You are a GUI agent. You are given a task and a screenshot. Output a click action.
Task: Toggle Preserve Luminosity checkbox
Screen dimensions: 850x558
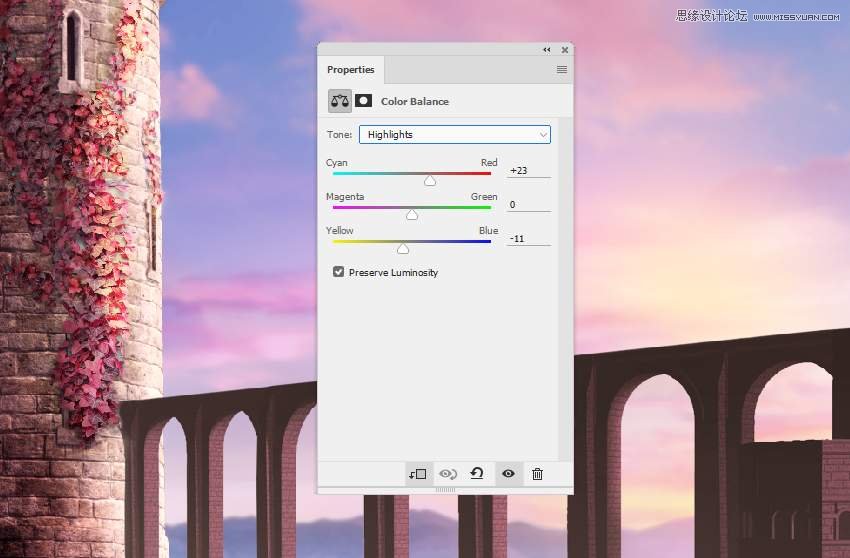(338, 272)
